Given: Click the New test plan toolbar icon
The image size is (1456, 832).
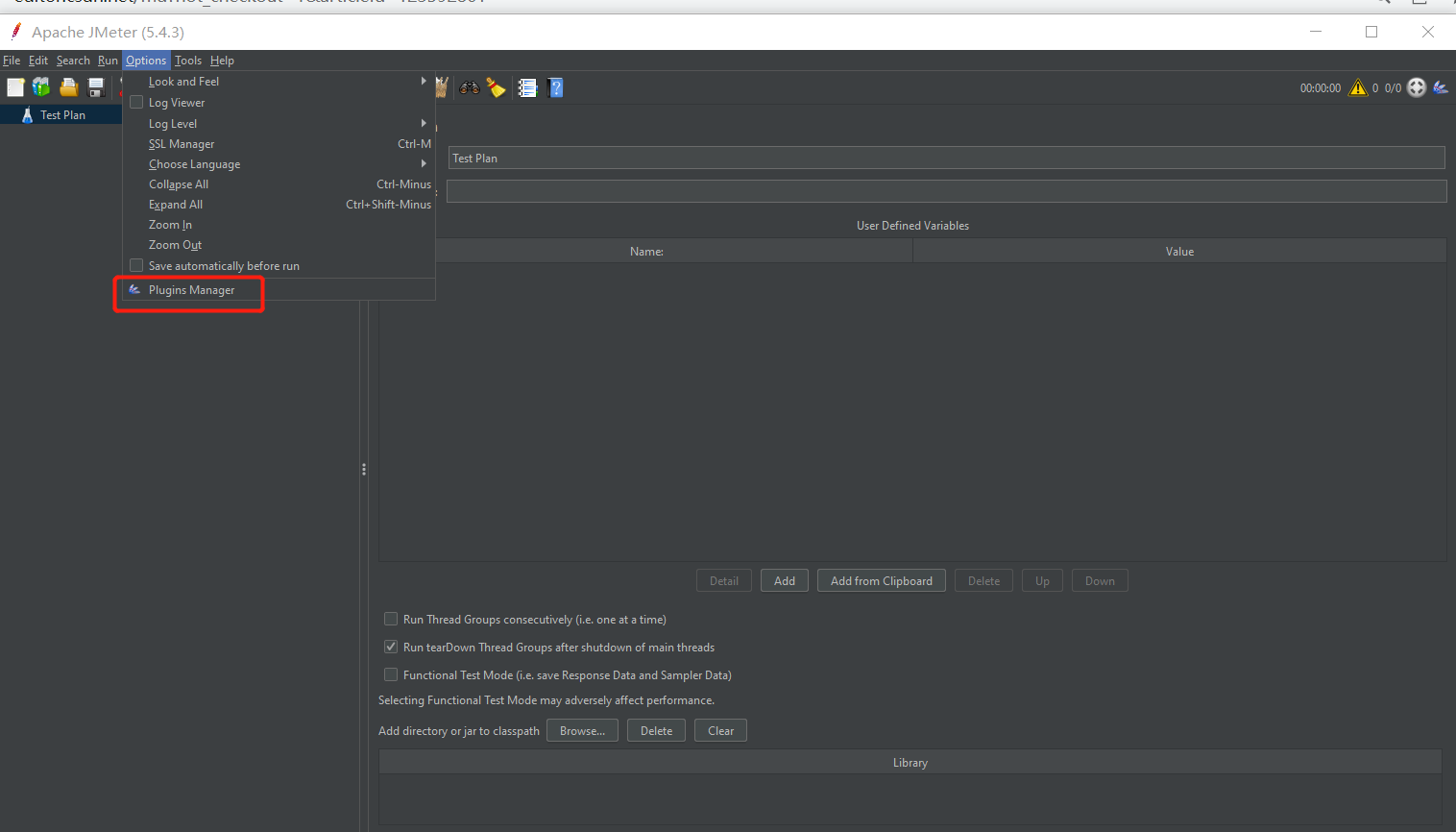Looking at the screenshot, I should coord(15,87).
